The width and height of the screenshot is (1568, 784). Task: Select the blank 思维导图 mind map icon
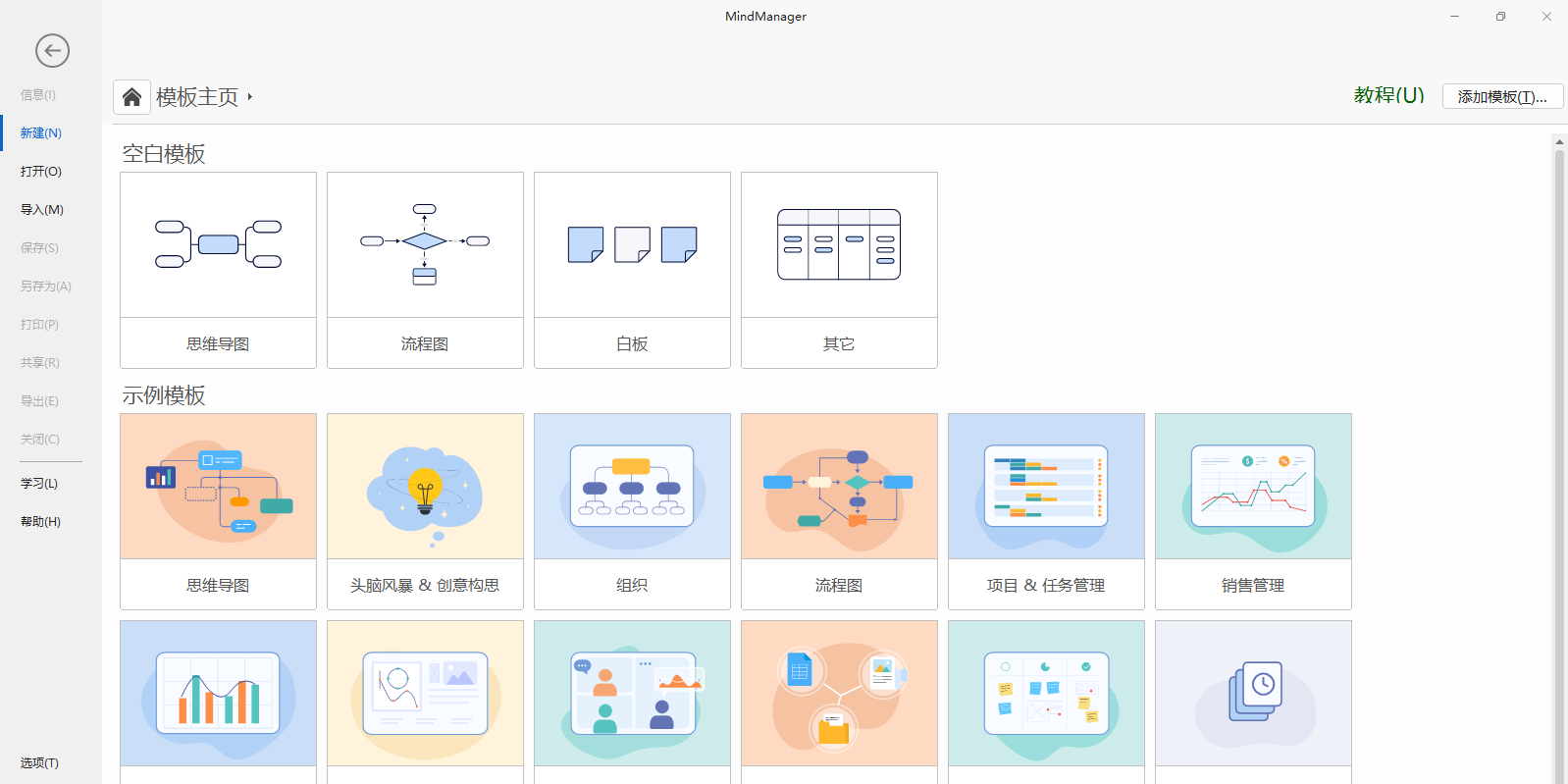pyautogui.click(x=218, y=244)
